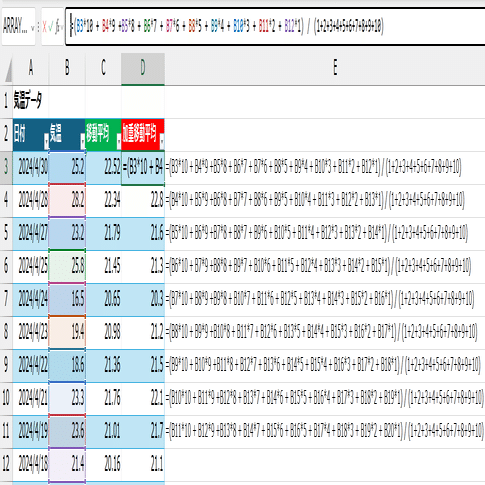Image resolution: width=485 pixels, height=485 pixels.
Task: Open Insert Function with the fx icon
Action: pyautogui.click(x=57, y=27)
